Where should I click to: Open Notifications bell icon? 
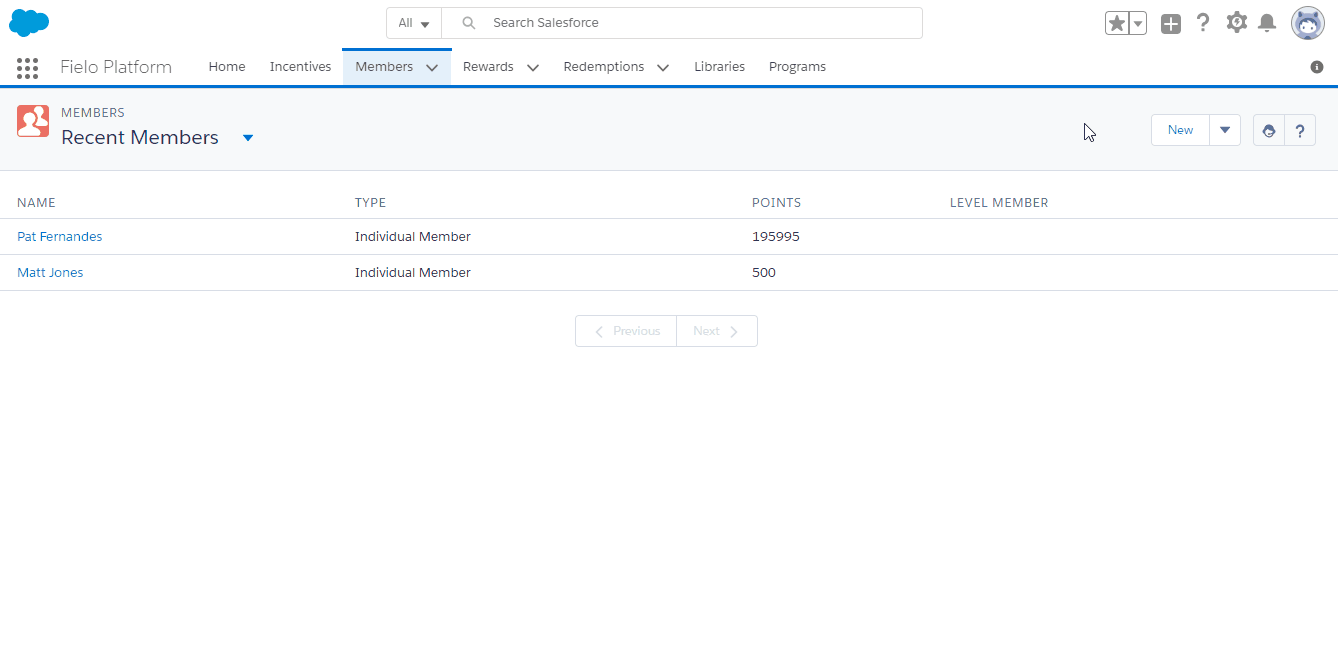click(x=1267, y=23)
